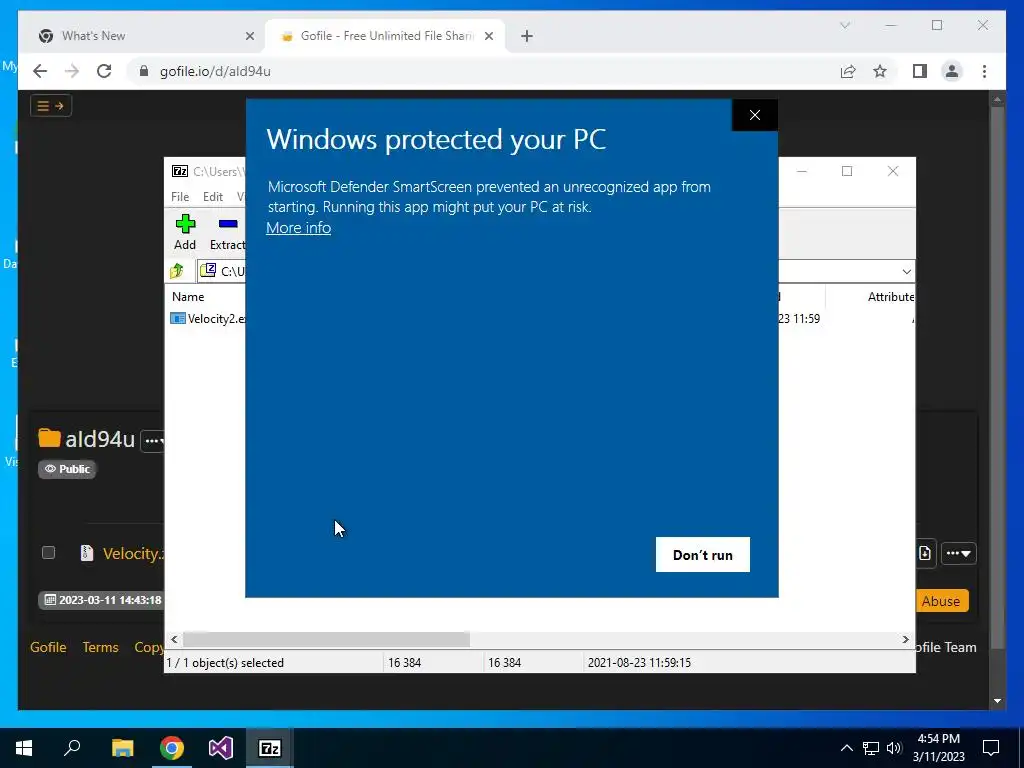This screenshot has height=768, width=1024.
Task: Click the Abuse report button
Action: [940, 601]
